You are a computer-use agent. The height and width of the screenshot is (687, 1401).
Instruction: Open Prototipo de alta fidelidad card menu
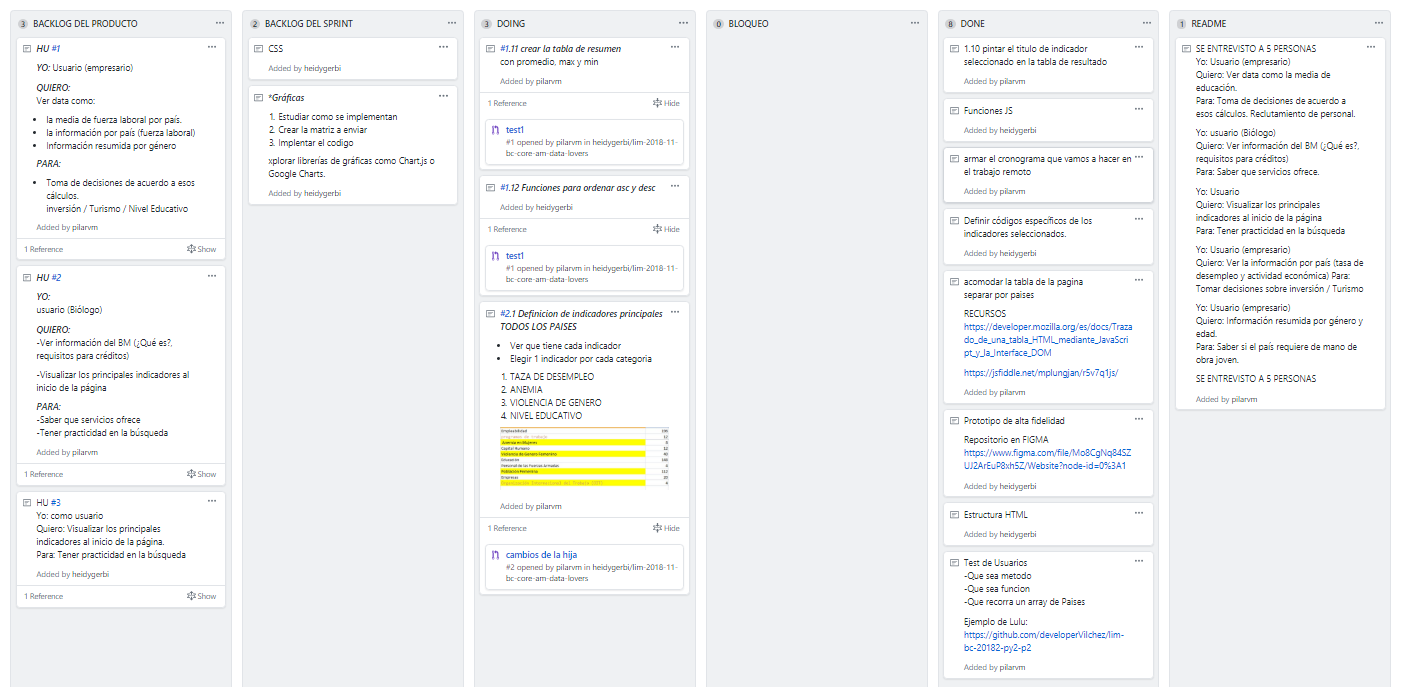[x=1139, y=420]
